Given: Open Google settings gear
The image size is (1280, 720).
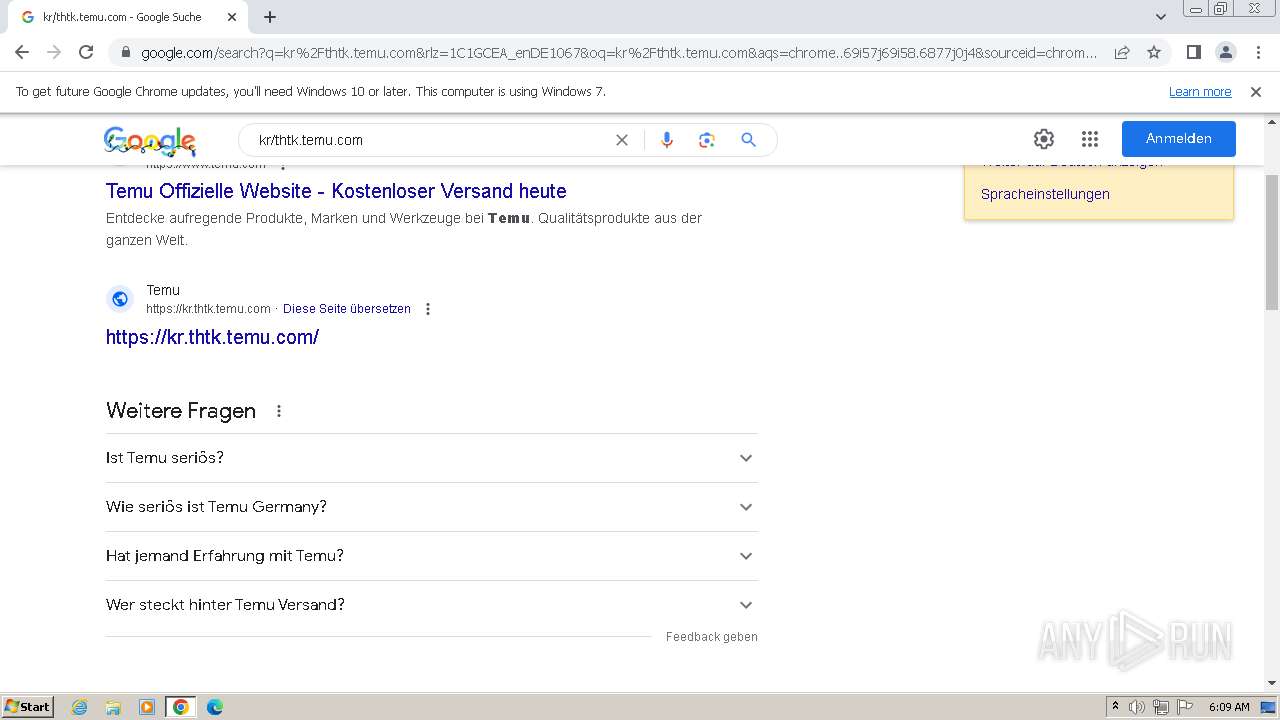Looking at the screenshot, I should [1044, 139].
